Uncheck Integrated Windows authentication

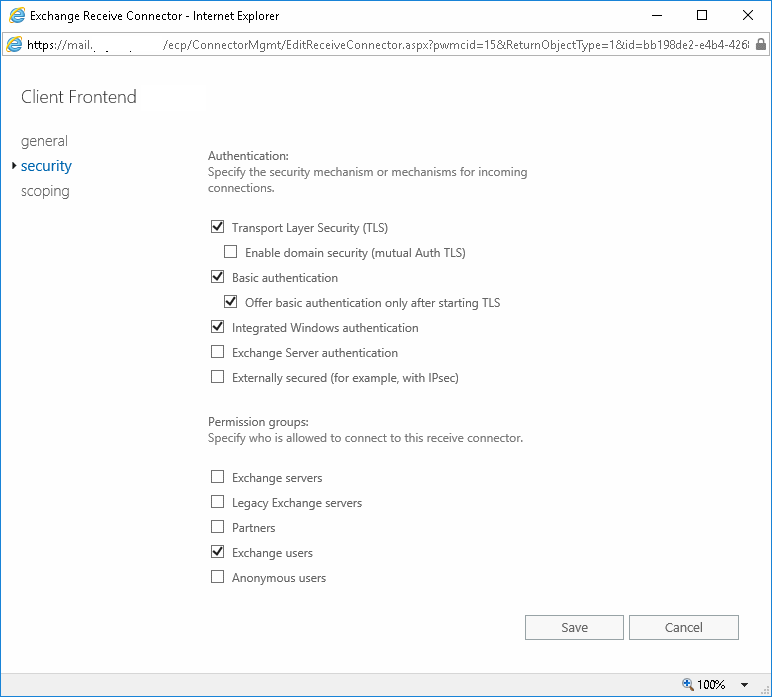(218, 327)
